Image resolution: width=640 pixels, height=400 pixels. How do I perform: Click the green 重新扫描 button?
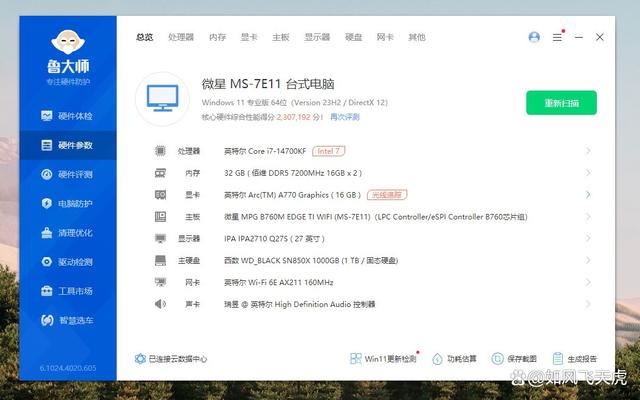point(561,102)
